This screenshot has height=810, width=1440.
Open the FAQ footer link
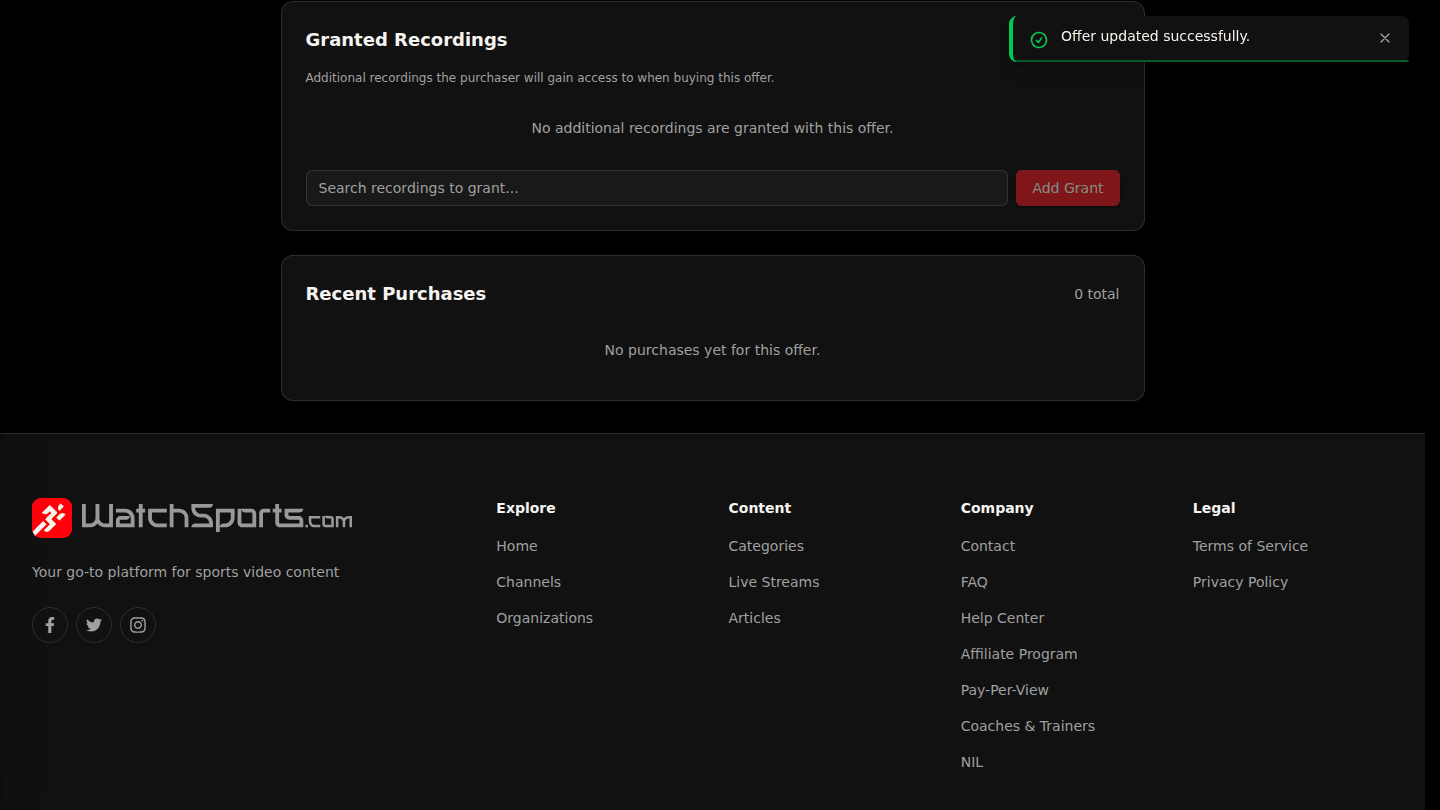click(974, 582)
